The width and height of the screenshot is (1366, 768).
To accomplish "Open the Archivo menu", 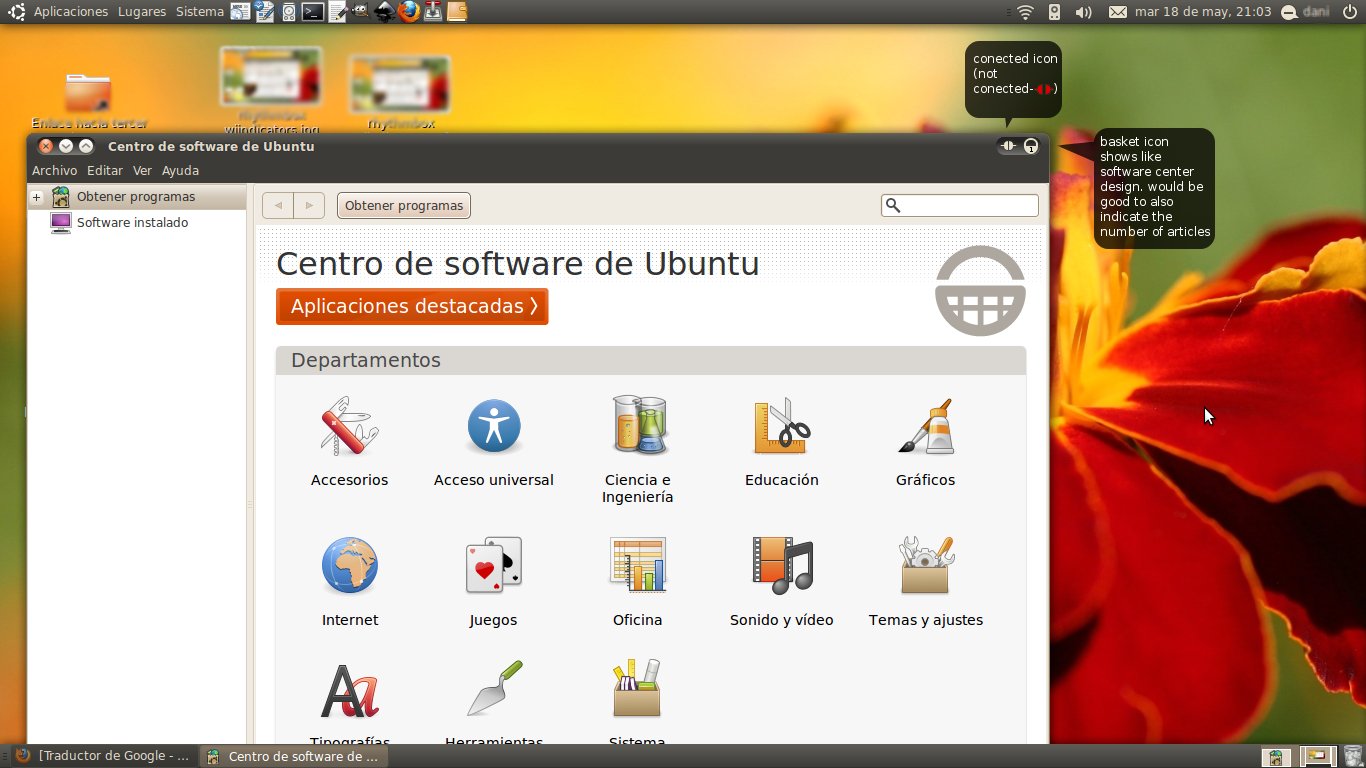I will click(x=54, y=171).
